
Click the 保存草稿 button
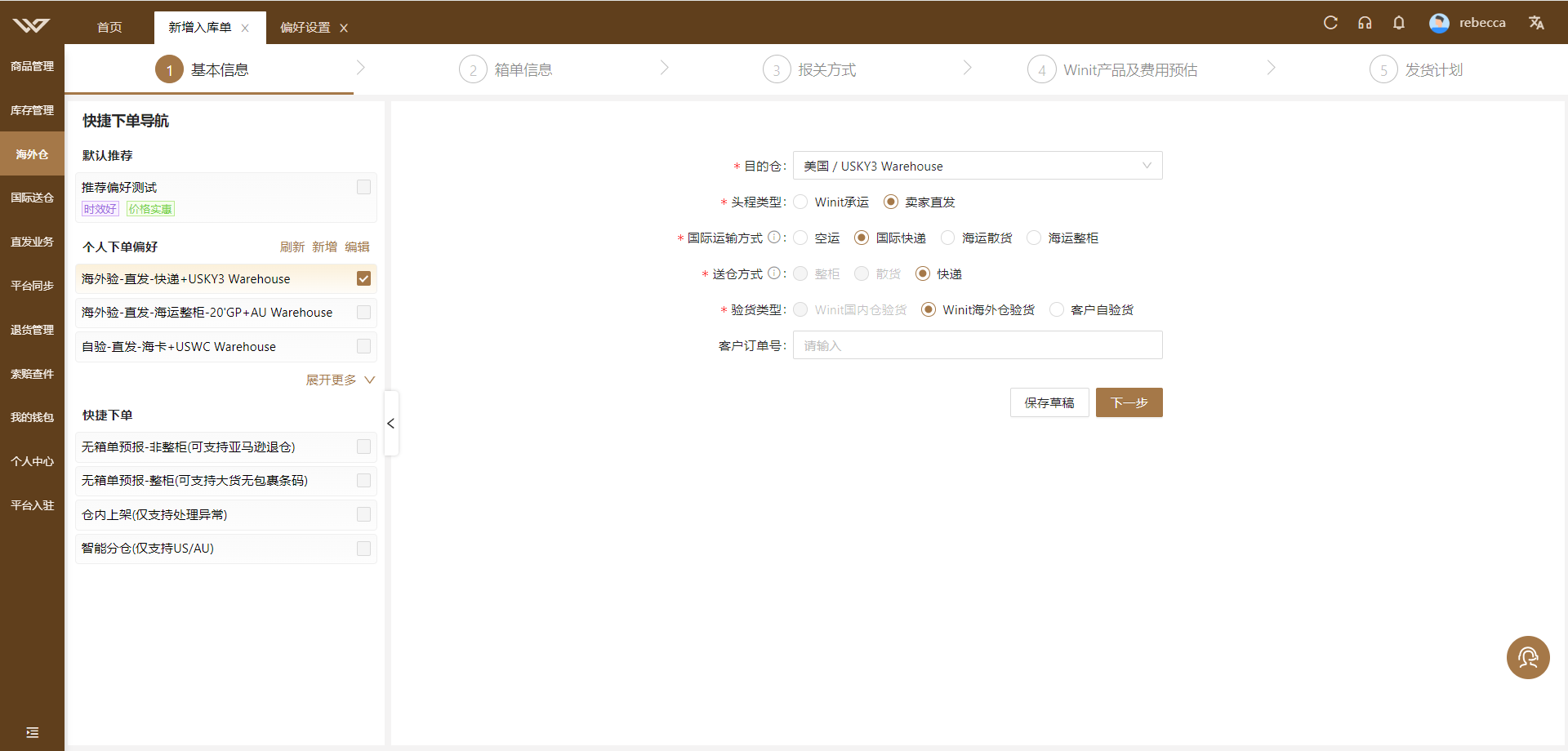point(1049,402)
